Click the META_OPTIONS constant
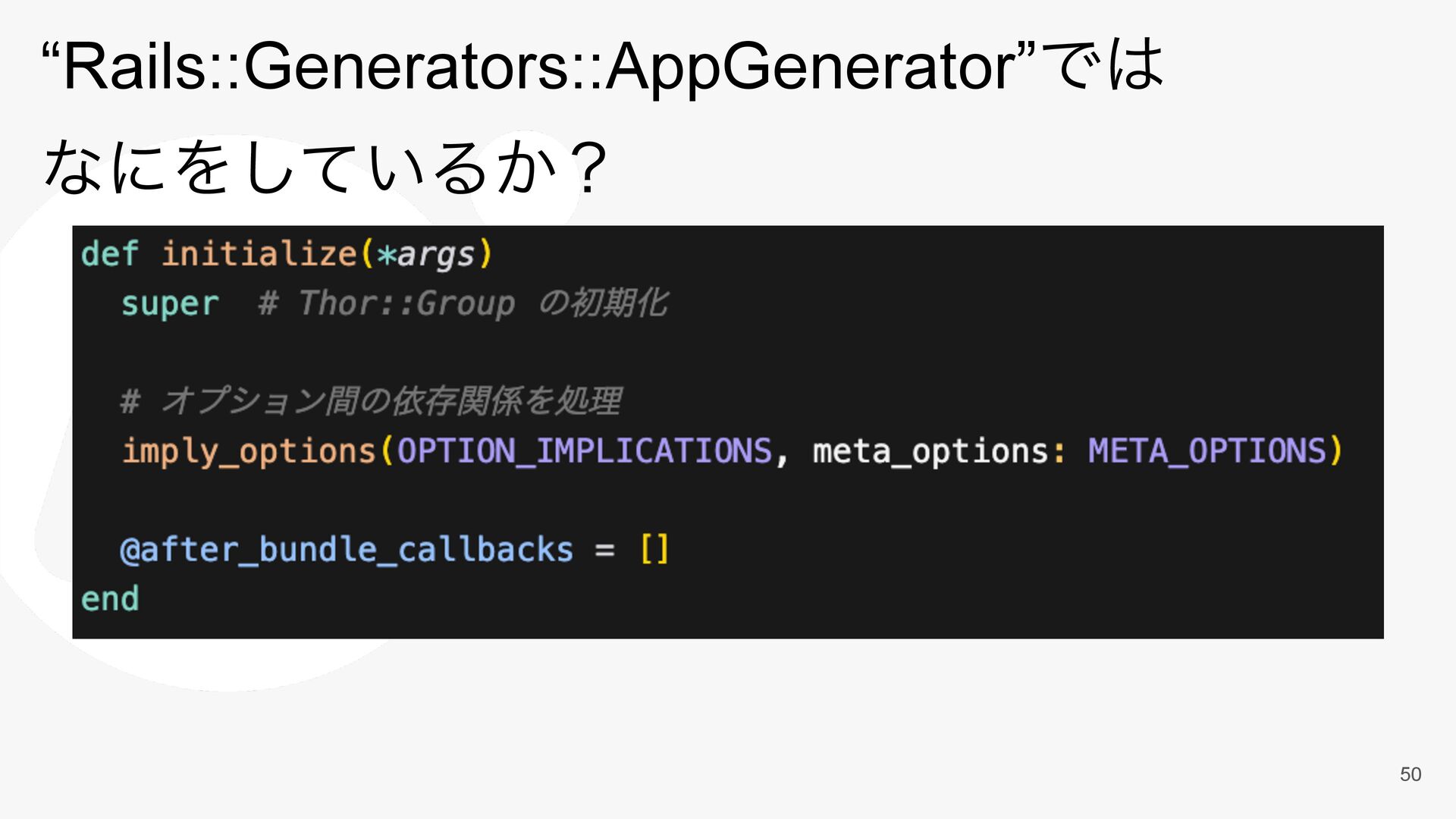 tap(1207, 451)
